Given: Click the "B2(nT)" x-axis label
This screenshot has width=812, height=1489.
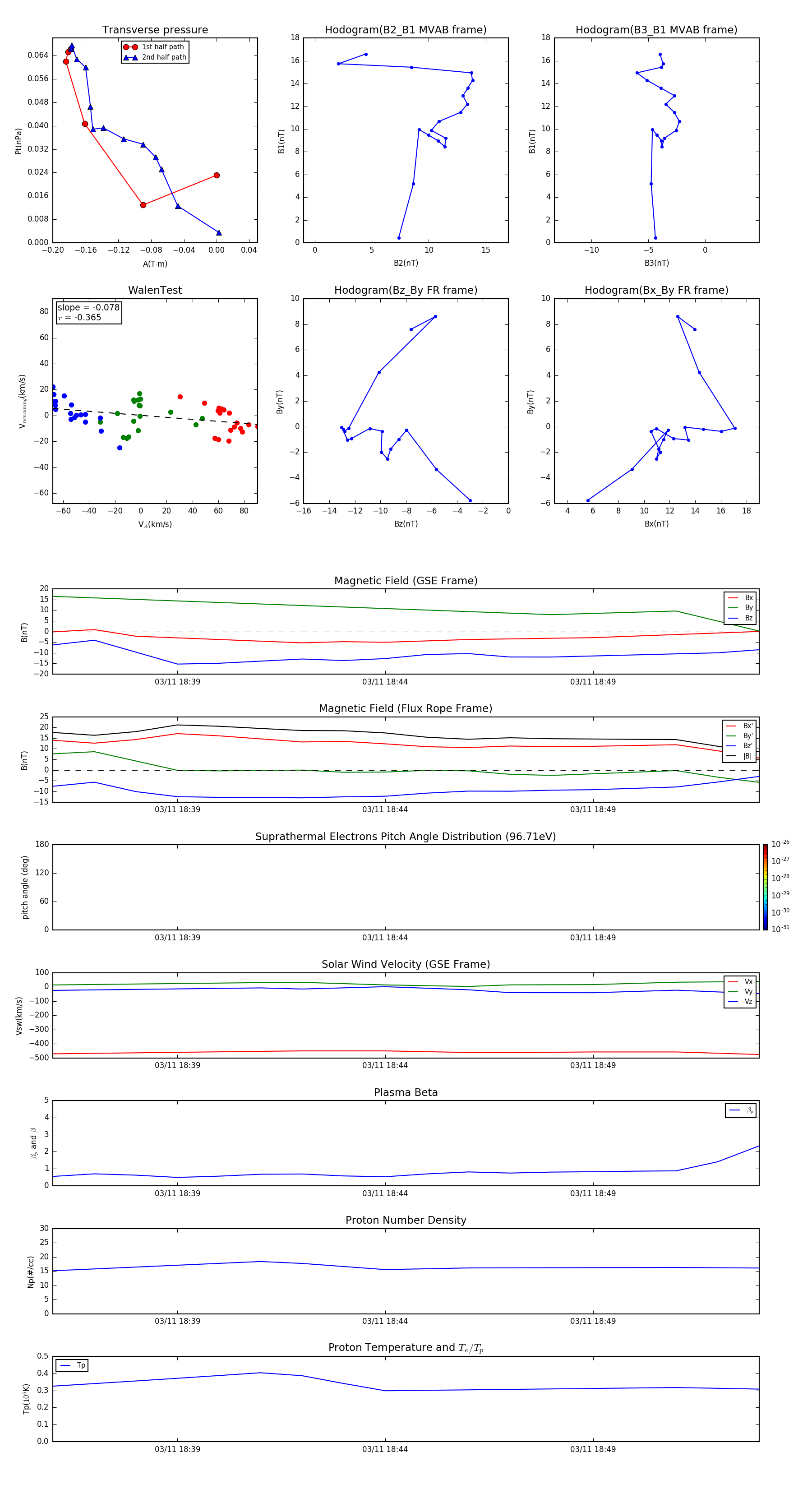Looking at the screenshot, I should coord(406,263).
